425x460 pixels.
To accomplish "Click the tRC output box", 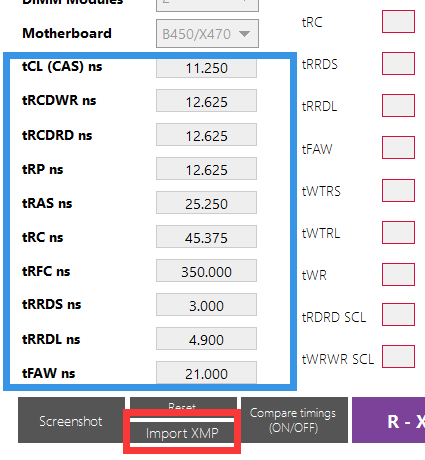I will [x=398, y=22].
